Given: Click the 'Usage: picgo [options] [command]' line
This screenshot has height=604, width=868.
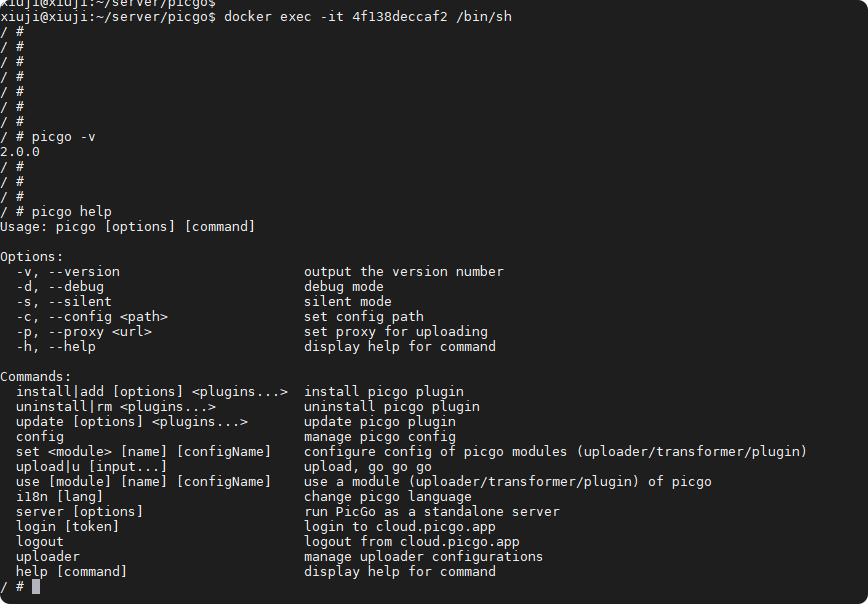Looking at the screenshot, I should (127, 226).
